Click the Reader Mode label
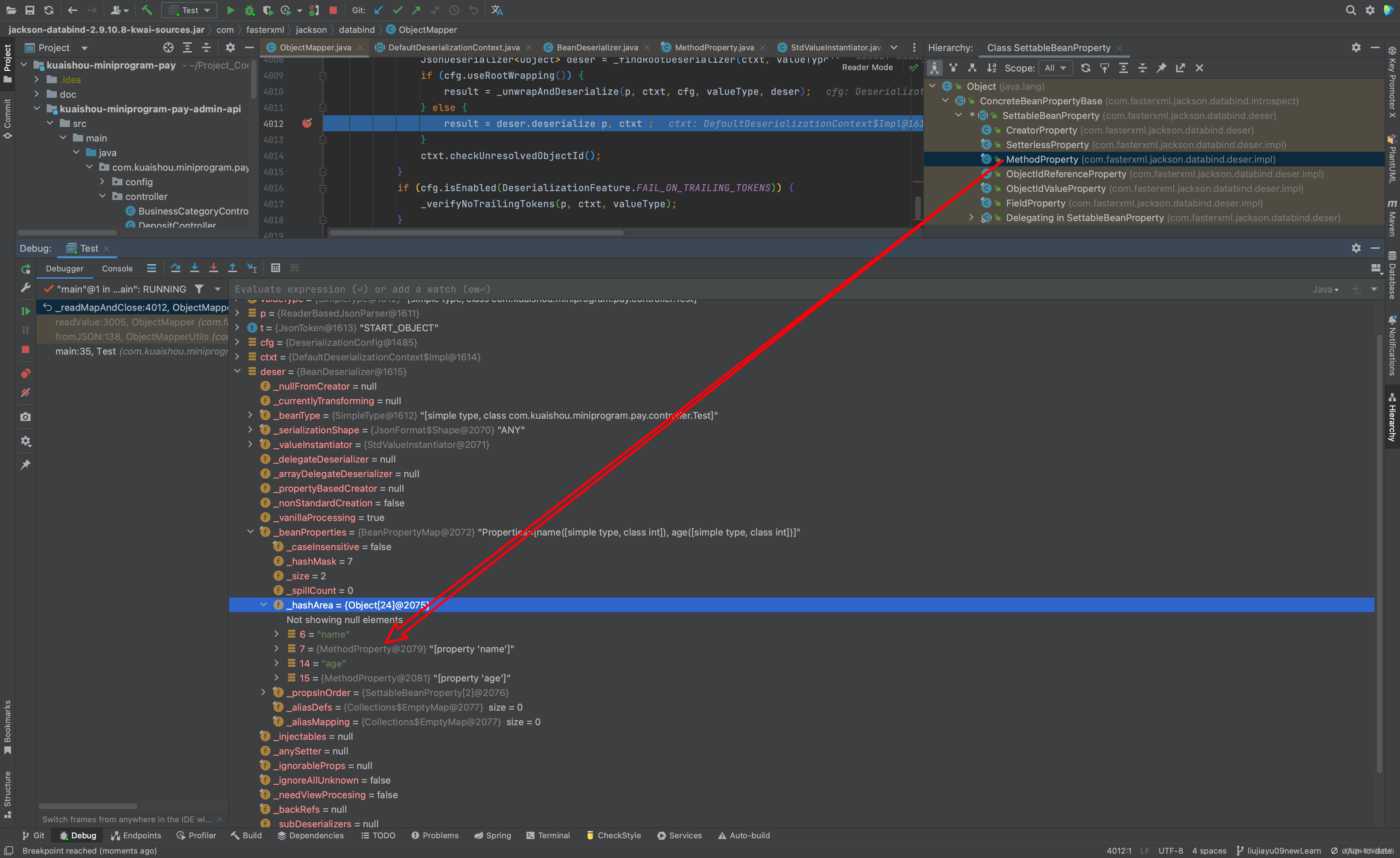Viewport: 1400px width, 858px height. [867, 67]
